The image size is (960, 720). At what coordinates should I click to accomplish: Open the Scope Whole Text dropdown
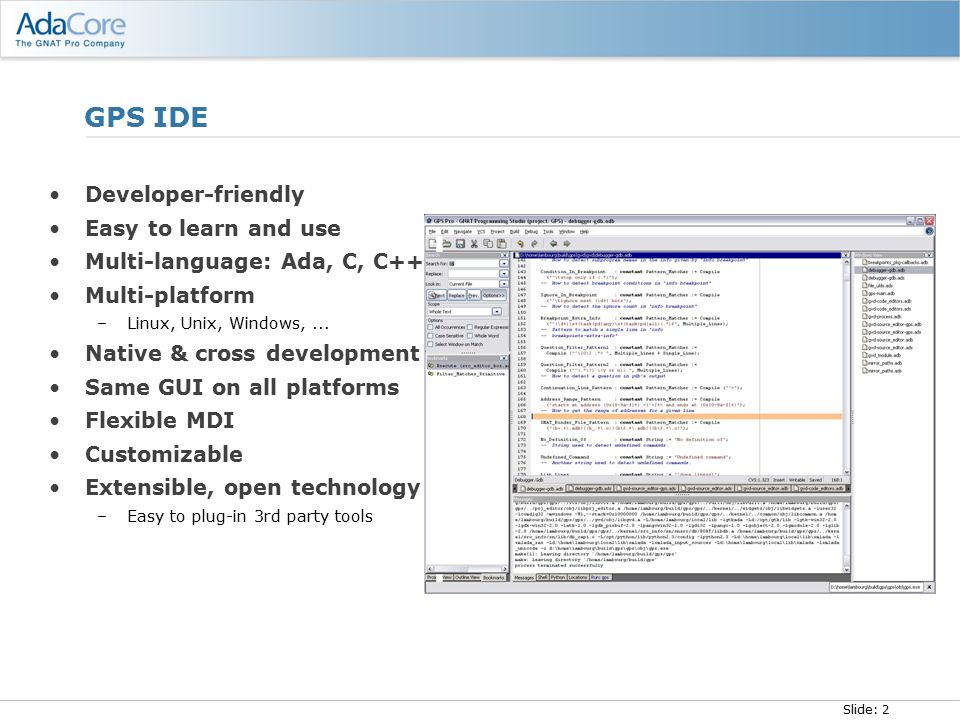(497, 312)
